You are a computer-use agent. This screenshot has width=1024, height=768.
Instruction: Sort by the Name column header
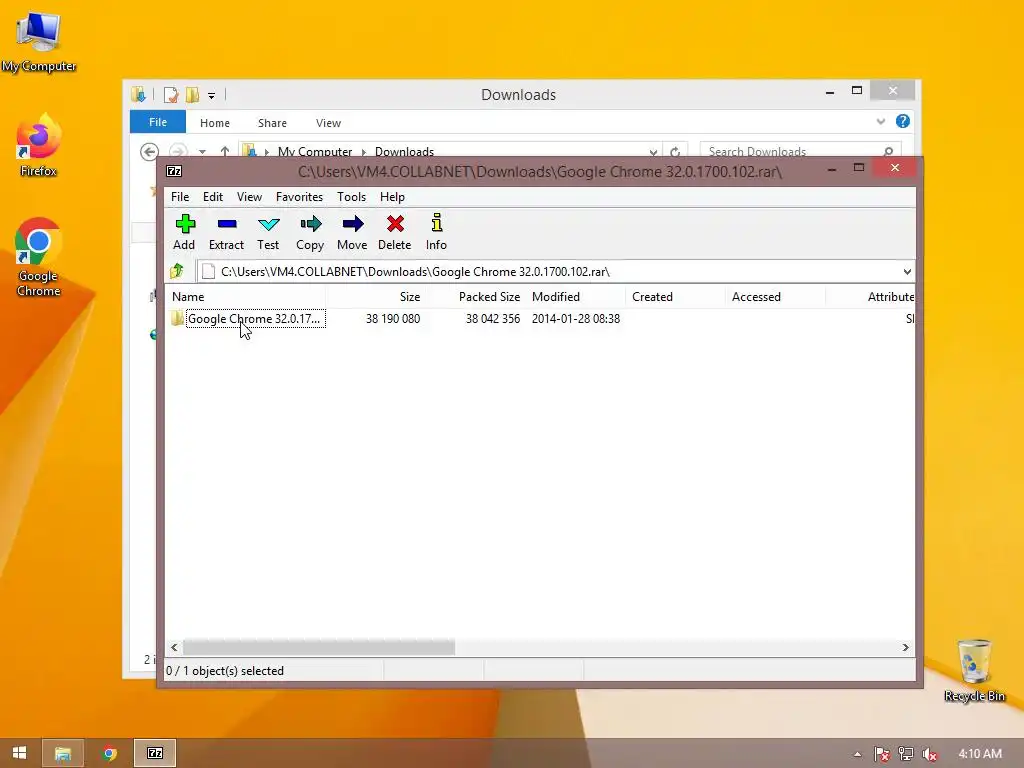(x=245, y=296)
